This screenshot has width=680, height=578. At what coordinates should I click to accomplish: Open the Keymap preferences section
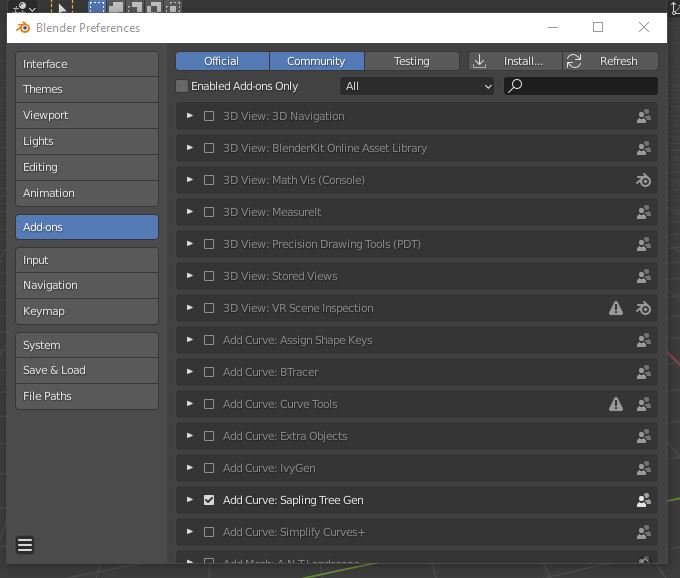click(x=87, y=311)
